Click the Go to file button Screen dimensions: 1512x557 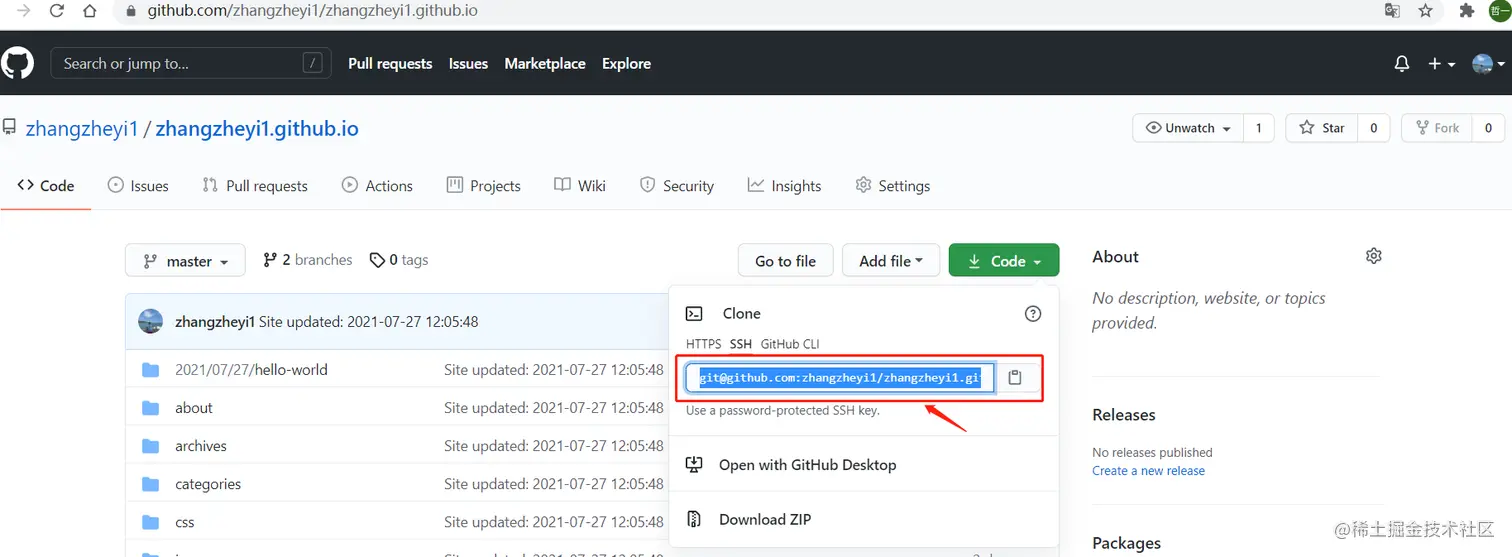(x=785, y=261)
